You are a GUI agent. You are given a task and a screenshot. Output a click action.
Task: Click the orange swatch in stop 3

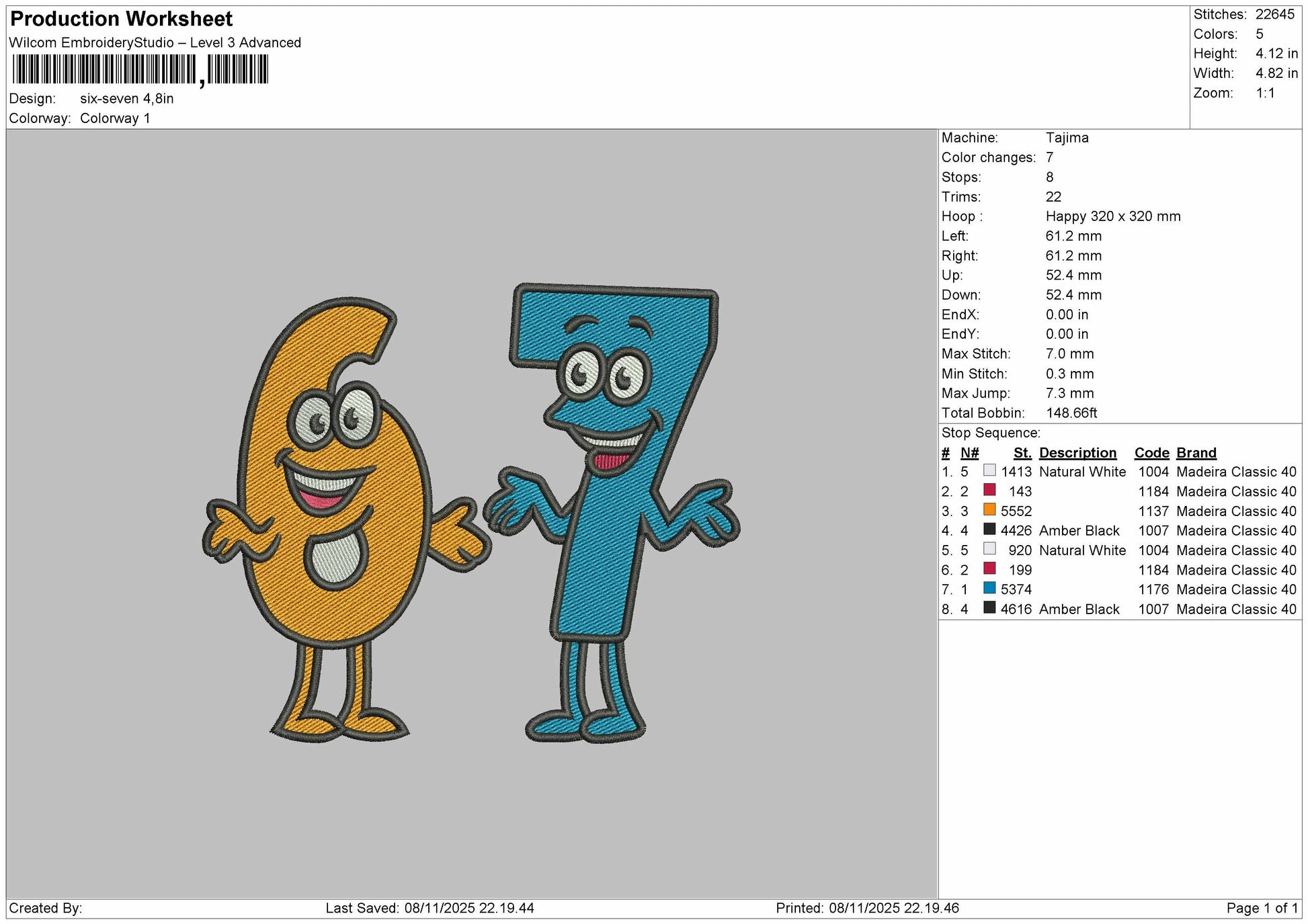click(x=989, y=509)
